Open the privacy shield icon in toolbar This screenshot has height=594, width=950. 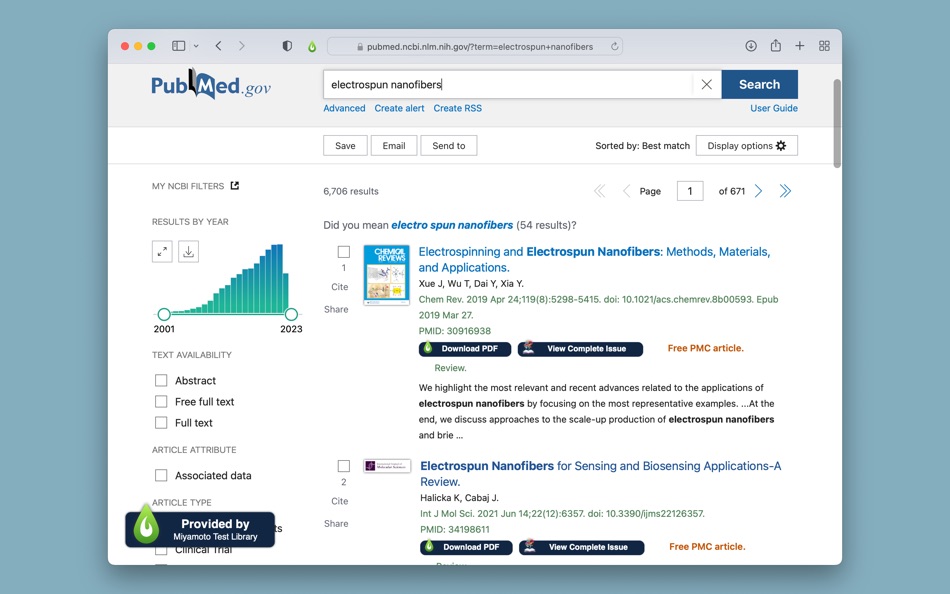287,46
